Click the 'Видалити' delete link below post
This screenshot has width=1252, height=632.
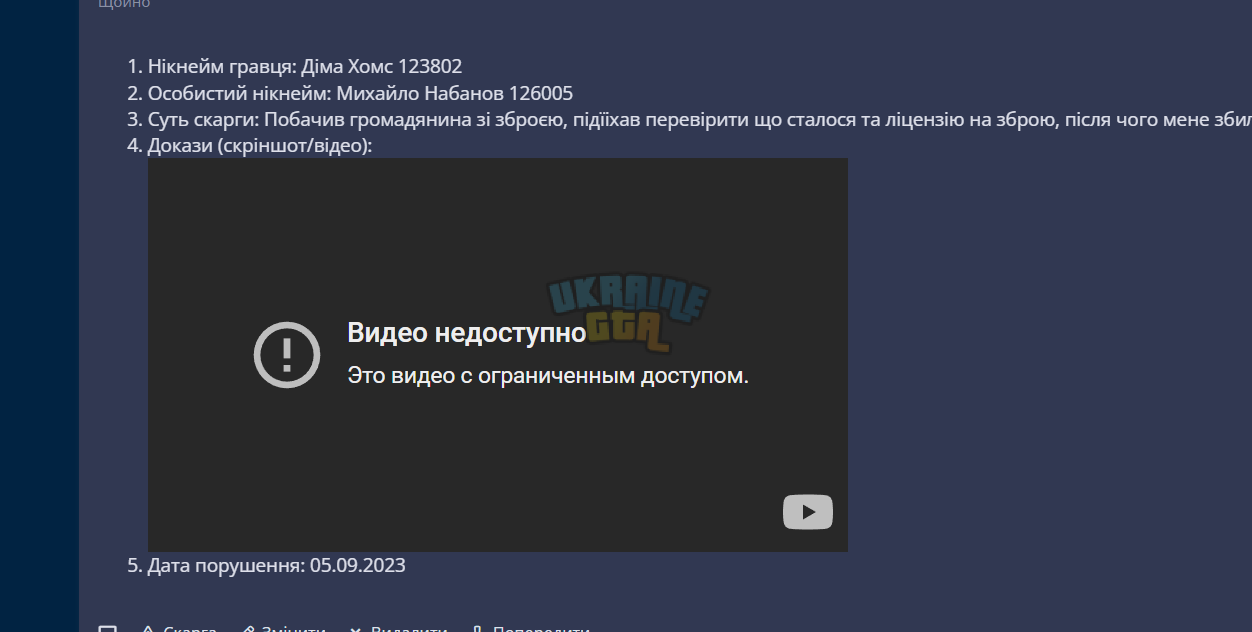398,628
